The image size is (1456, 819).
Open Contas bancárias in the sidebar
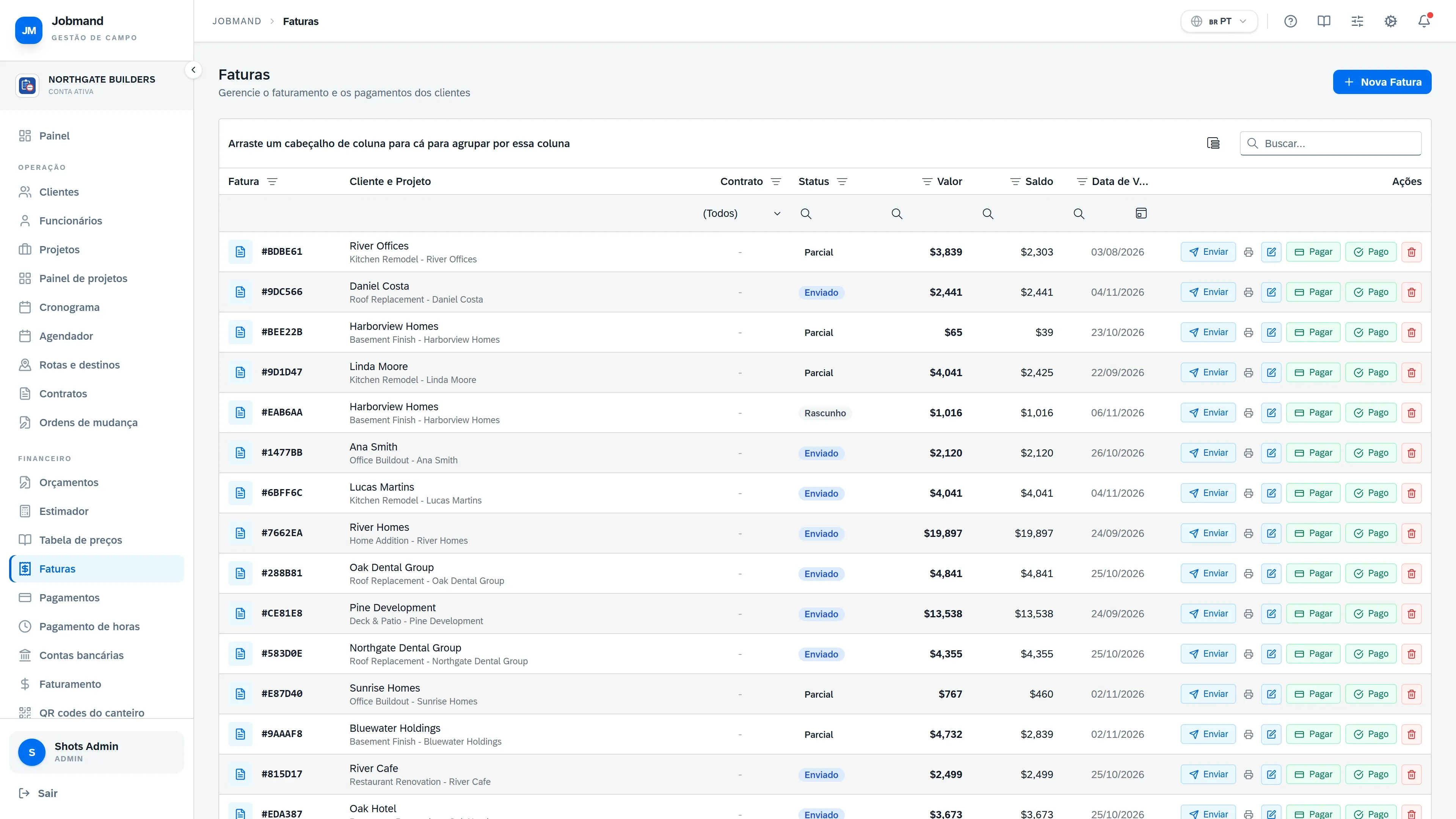pos(97,655)
